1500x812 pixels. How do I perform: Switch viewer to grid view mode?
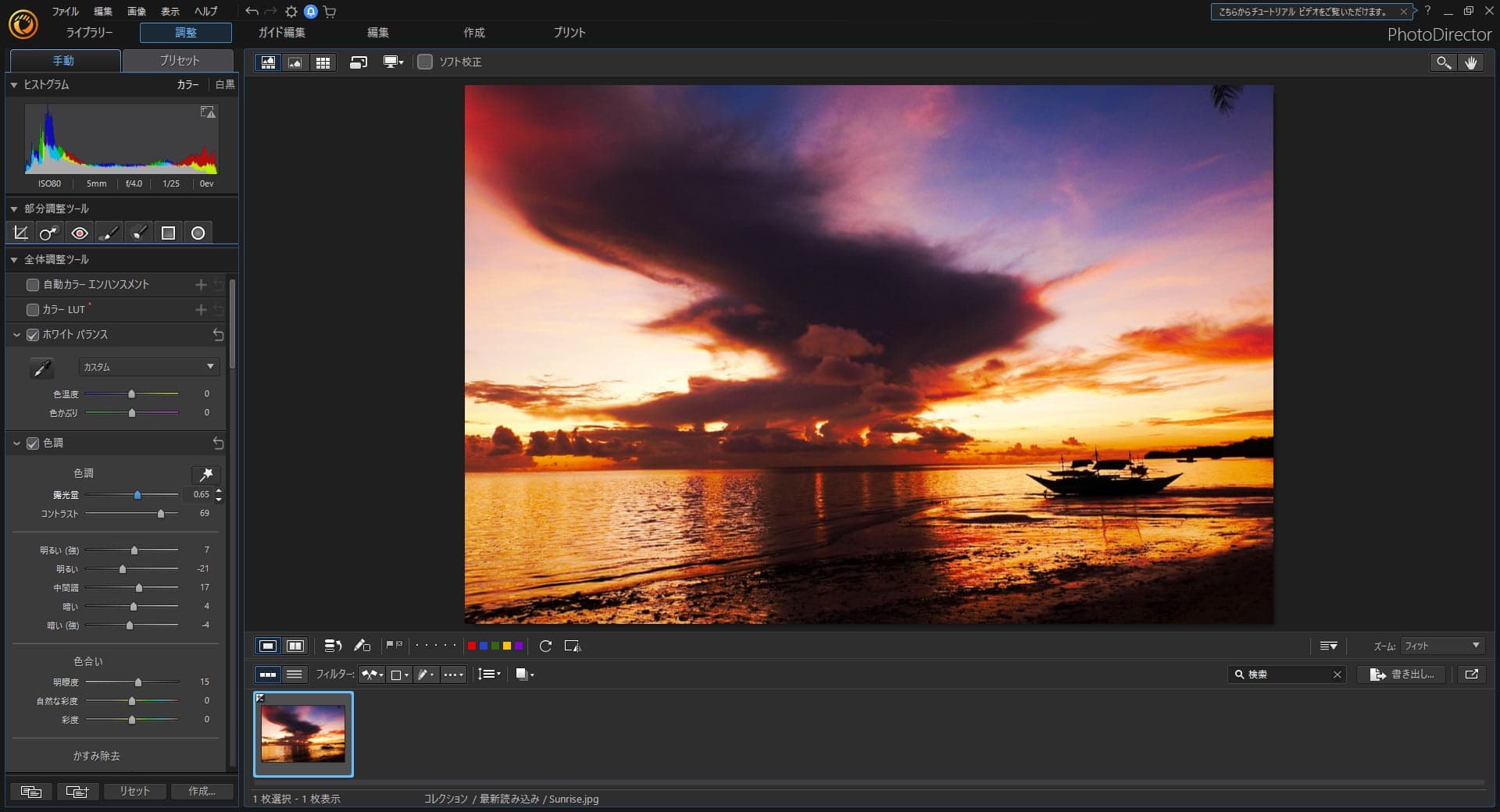click(x=323, y=62)
